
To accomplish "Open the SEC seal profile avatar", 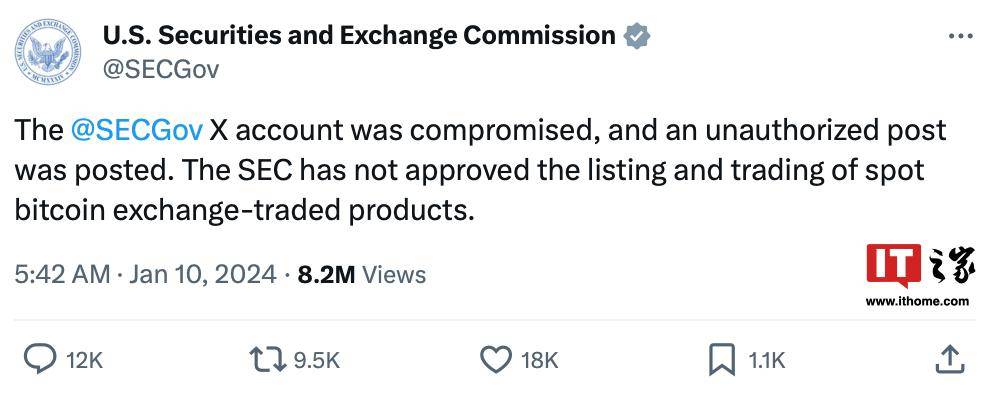I will click(x=48, y=51).
